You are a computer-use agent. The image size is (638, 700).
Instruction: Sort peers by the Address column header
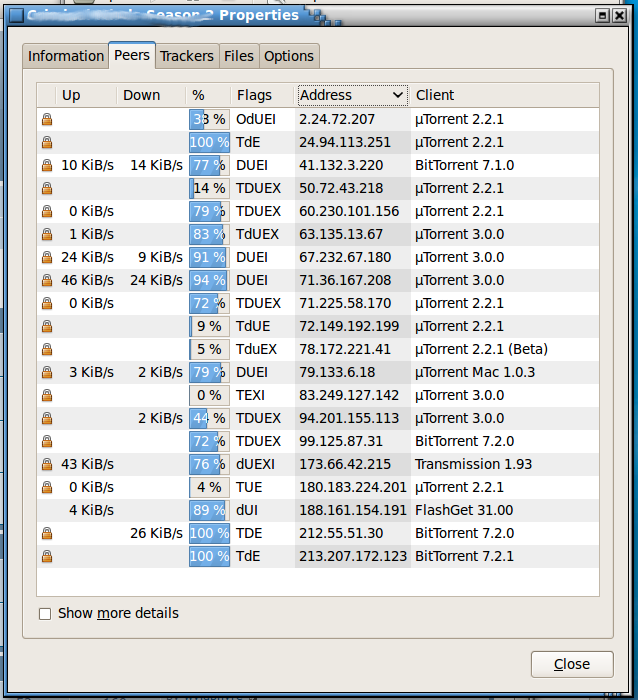pos(353,95)
